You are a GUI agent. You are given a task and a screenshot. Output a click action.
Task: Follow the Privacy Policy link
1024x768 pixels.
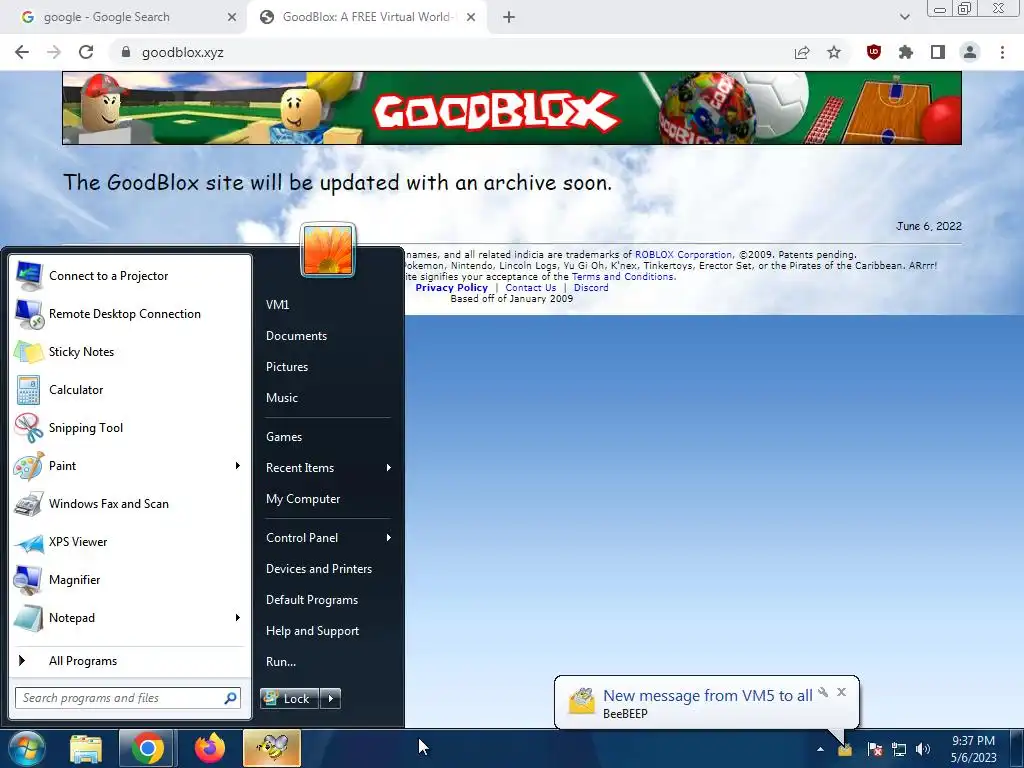[x=451, y=287]
